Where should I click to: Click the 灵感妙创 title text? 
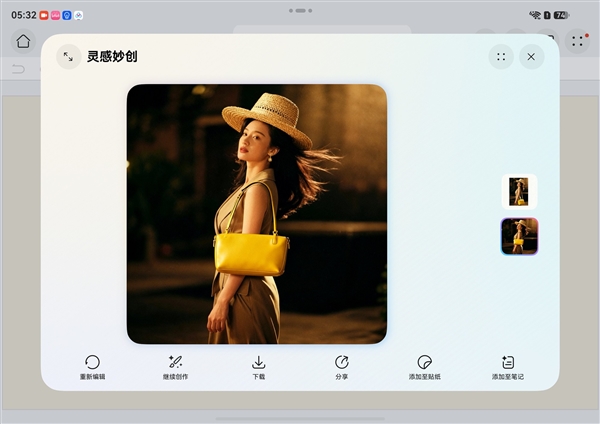(112, 57)
